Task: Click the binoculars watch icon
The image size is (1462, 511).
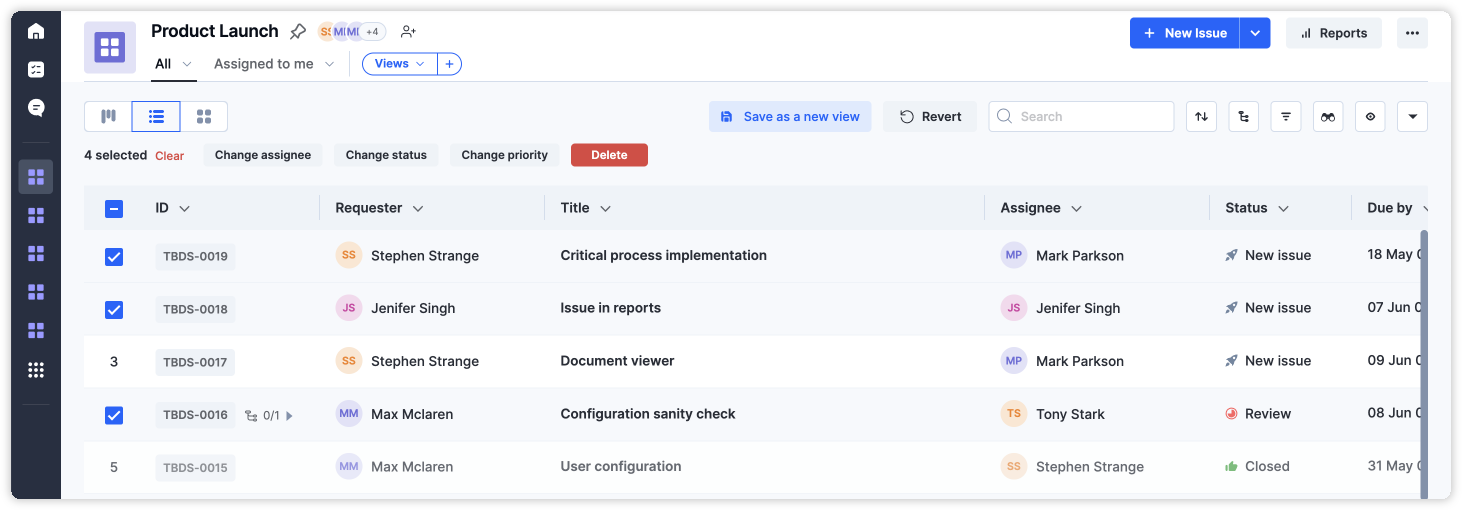Action: (1327, 117)
